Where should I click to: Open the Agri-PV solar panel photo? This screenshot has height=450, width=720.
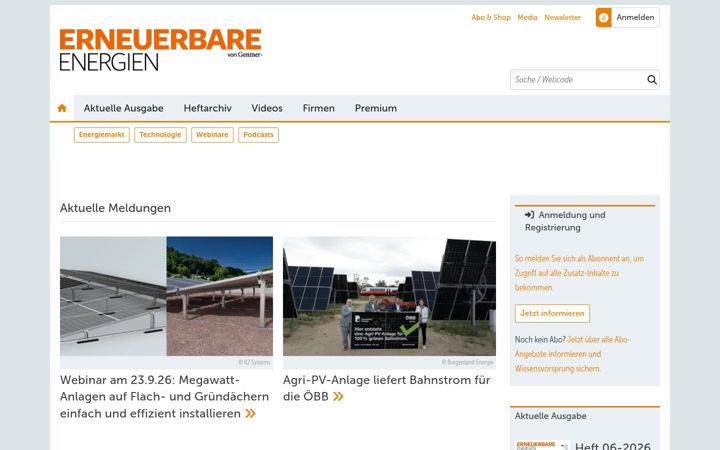click(389, 296)
